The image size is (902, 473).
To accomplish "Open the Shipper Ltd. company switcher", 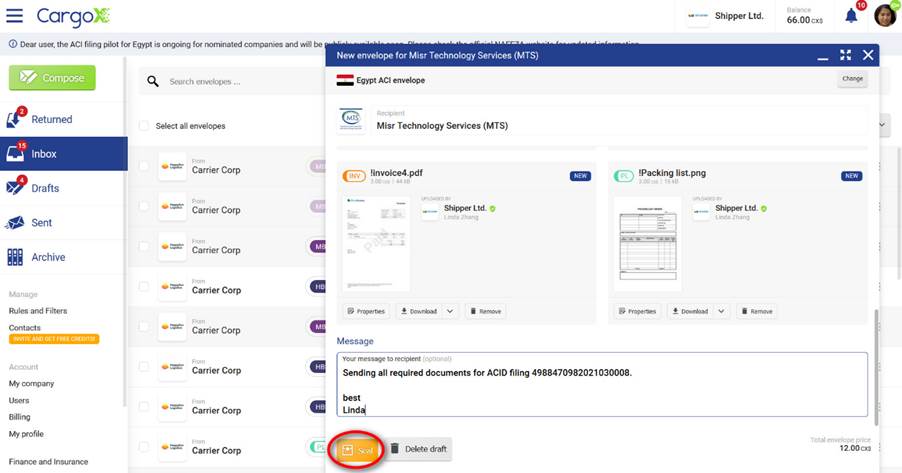I will coord(726,16).
